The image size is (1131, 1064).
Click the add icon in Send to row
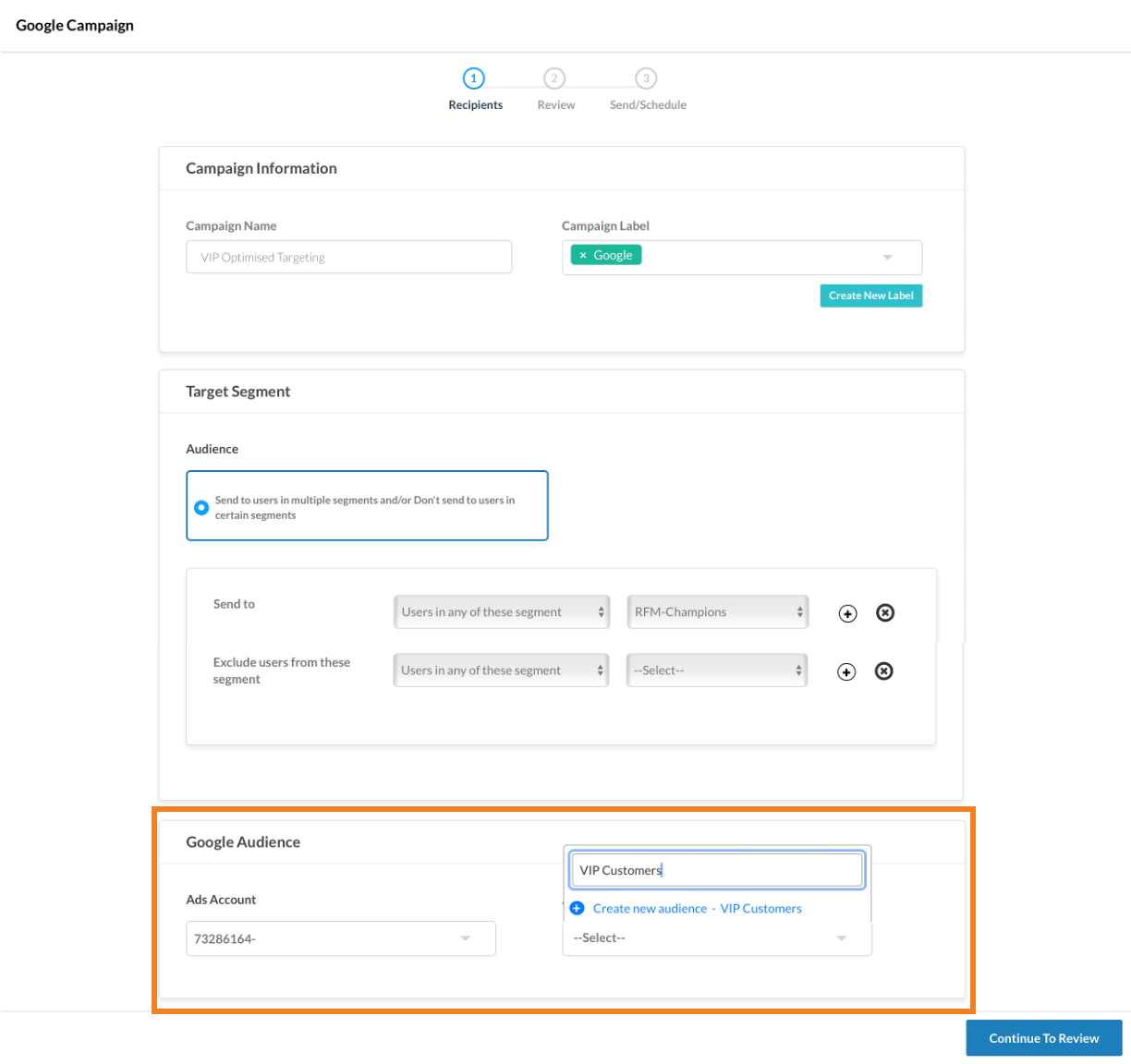847,613
